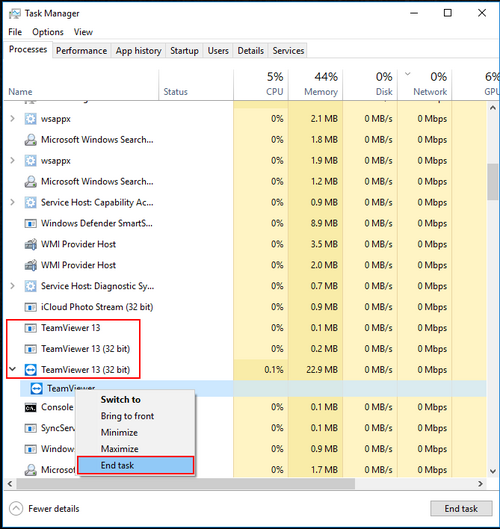Open the Options menu
Image resolution: width=500 pixels, height=529 pixels.
point(48,32)
